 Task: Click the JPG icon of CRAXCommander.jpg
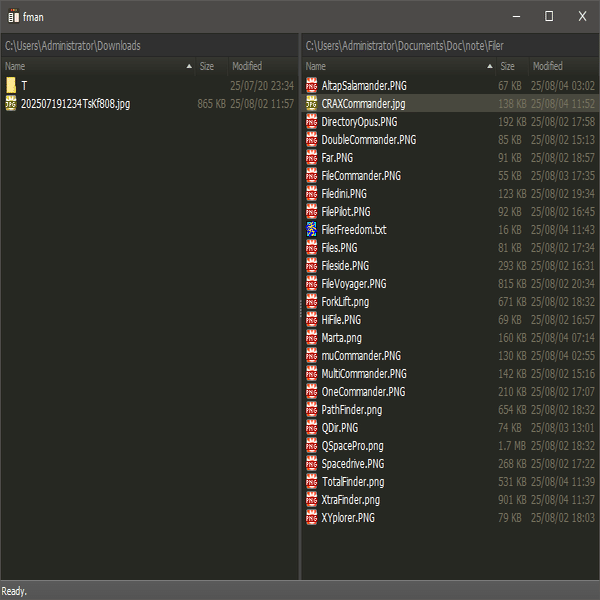311,104
